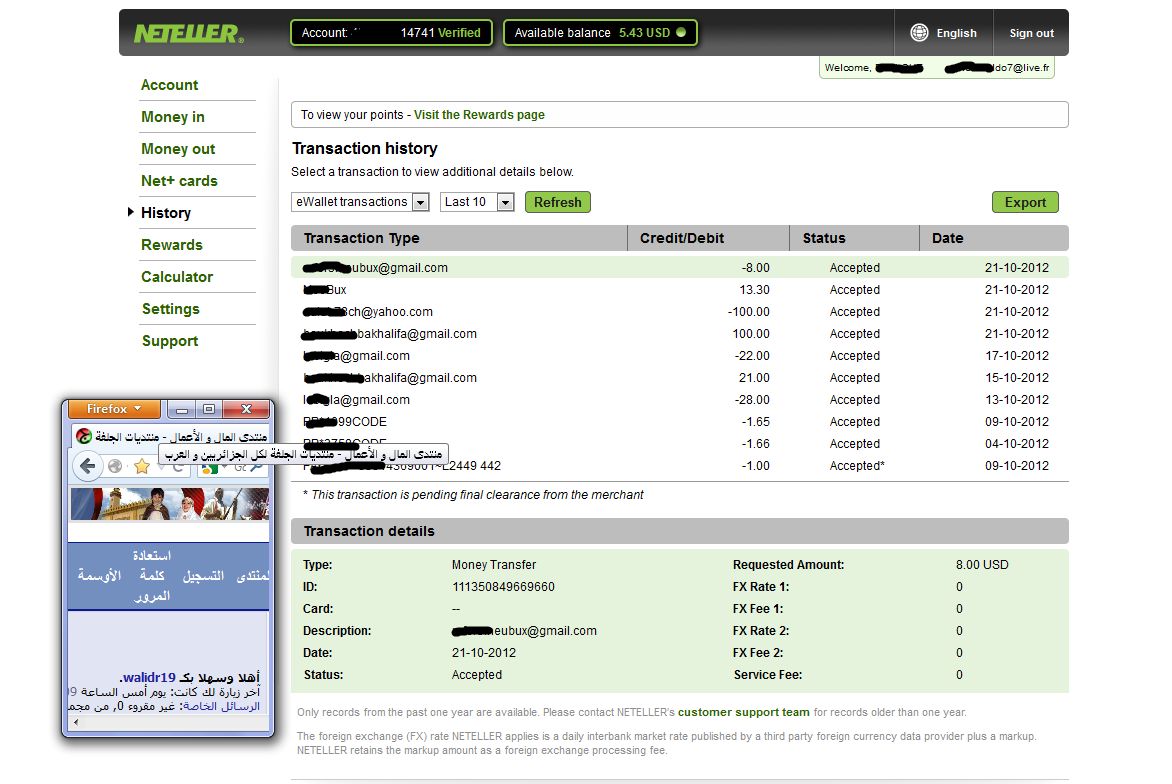The width and height of the screenshot is (1172, 784).
Task: Visit the Rewards page link
Action: click(x=479, y=115)
